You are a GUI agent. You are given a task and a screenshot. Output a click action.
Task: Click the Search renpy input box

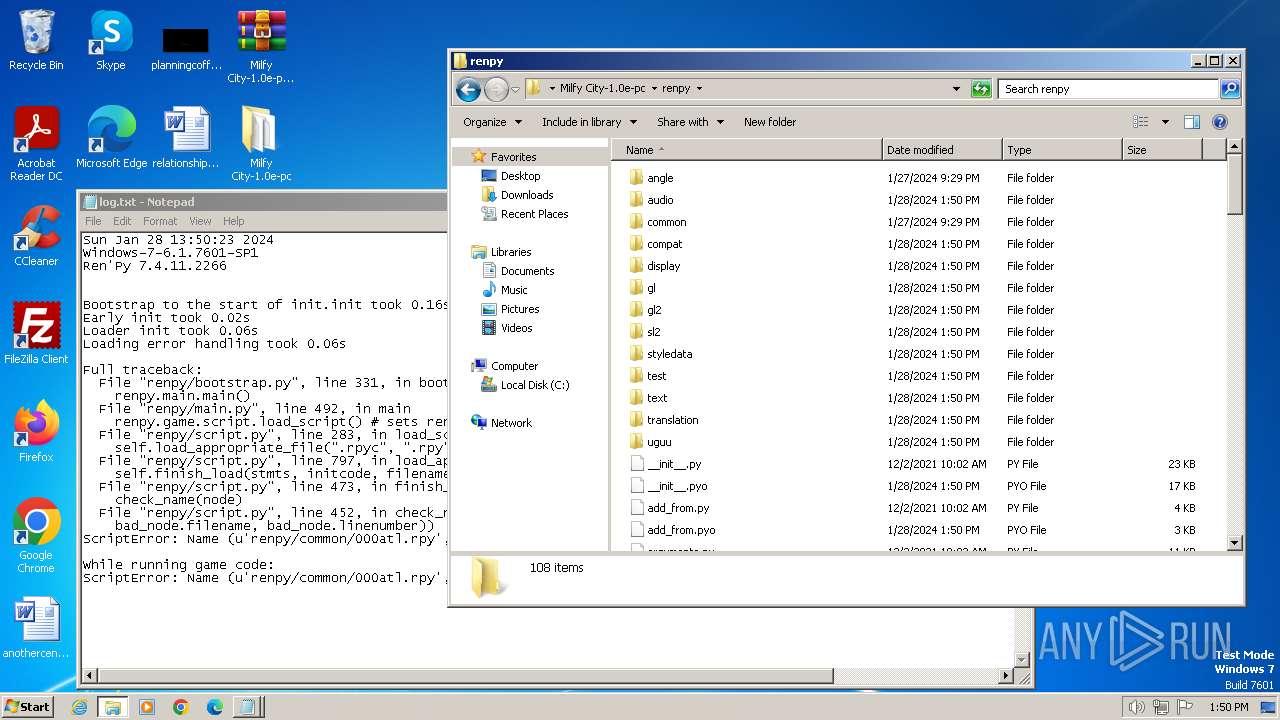coord(1108,89)
